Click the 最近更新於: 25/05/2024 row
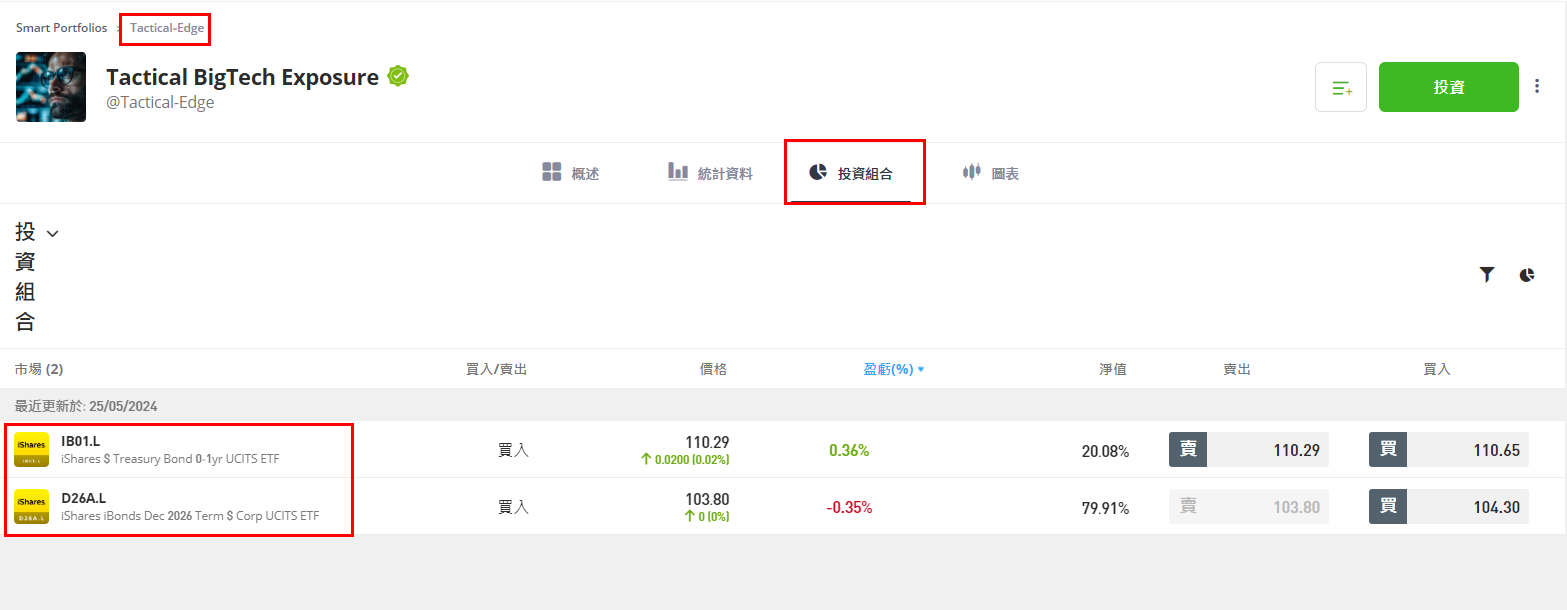The width and height of the screenshot is (1567, 610). 783,406
